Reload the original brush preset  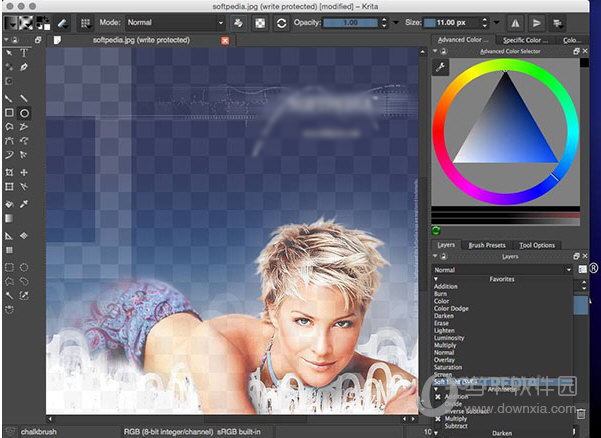click(x=281, y=23)
